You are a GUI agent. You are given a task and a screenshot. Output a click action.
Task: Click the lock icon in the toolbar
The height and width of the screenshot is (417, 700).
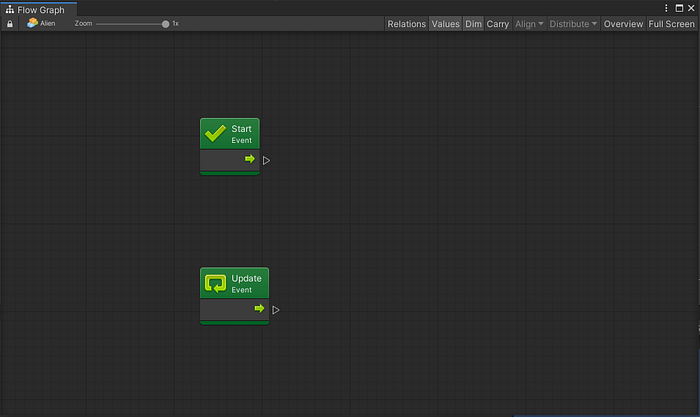coord(10,23)
